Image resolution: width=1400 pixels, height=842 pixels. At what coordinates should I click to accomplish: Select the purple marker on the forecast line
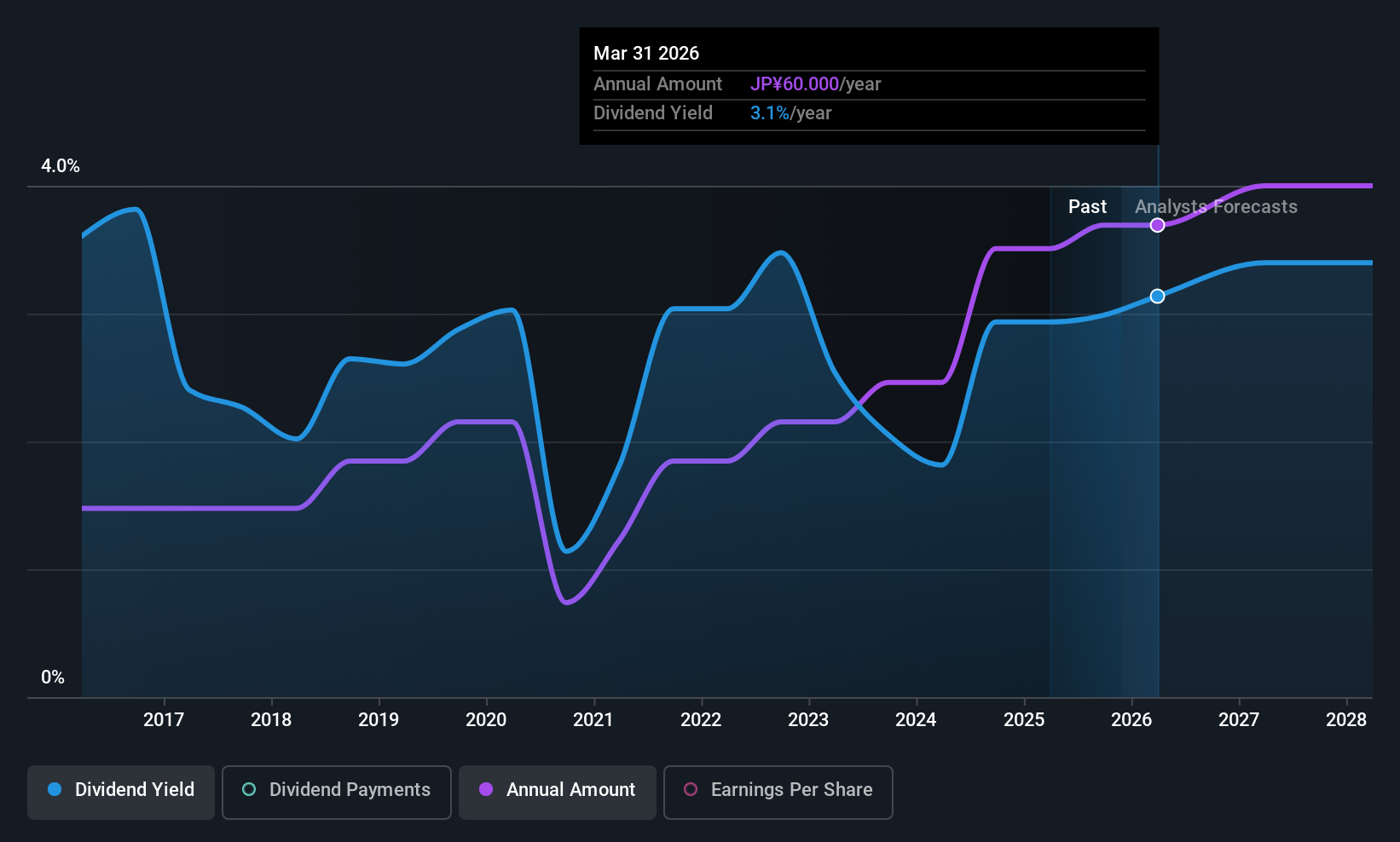(x=1157, y=225)
